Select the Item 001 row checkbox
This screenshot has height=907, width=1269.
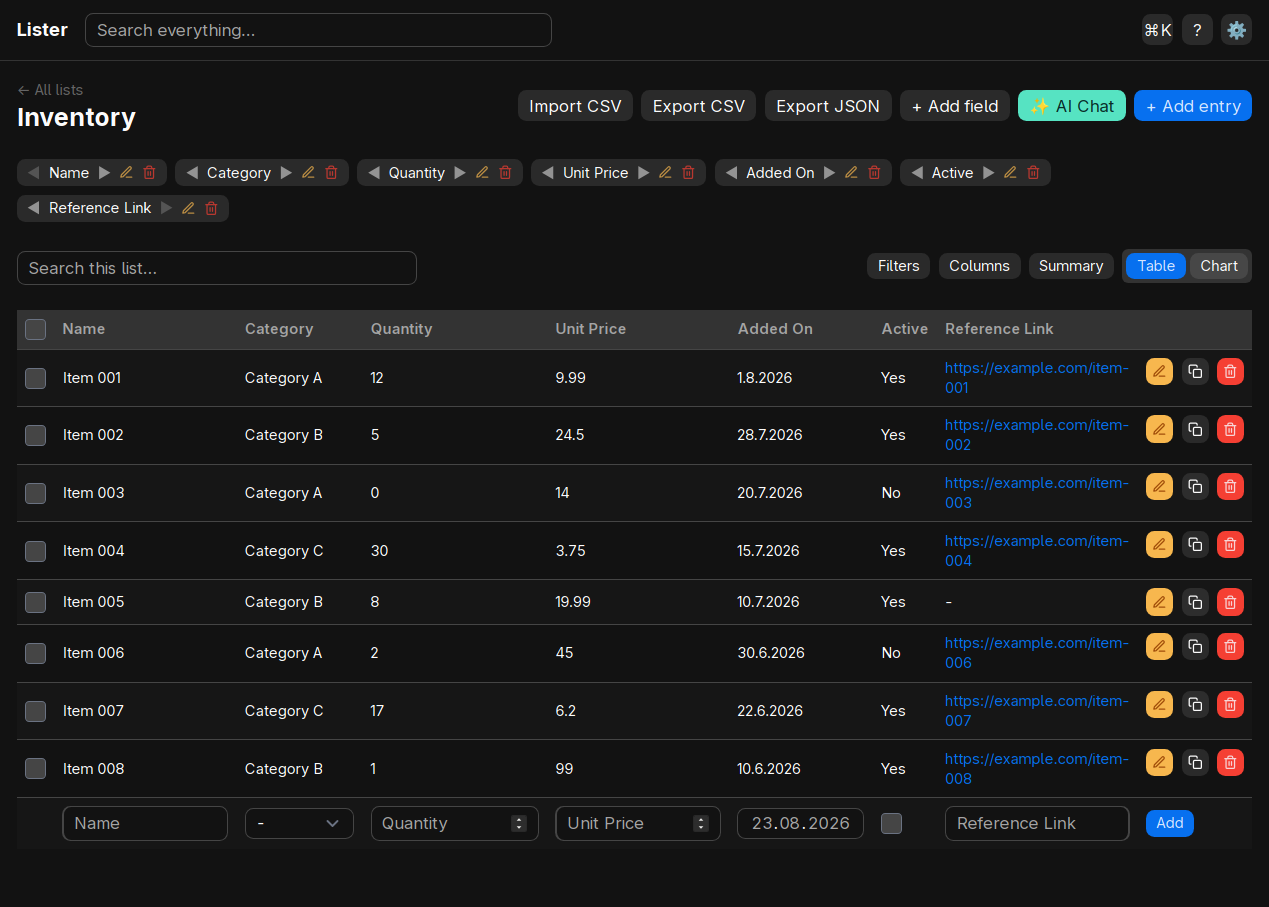point(36,378)
